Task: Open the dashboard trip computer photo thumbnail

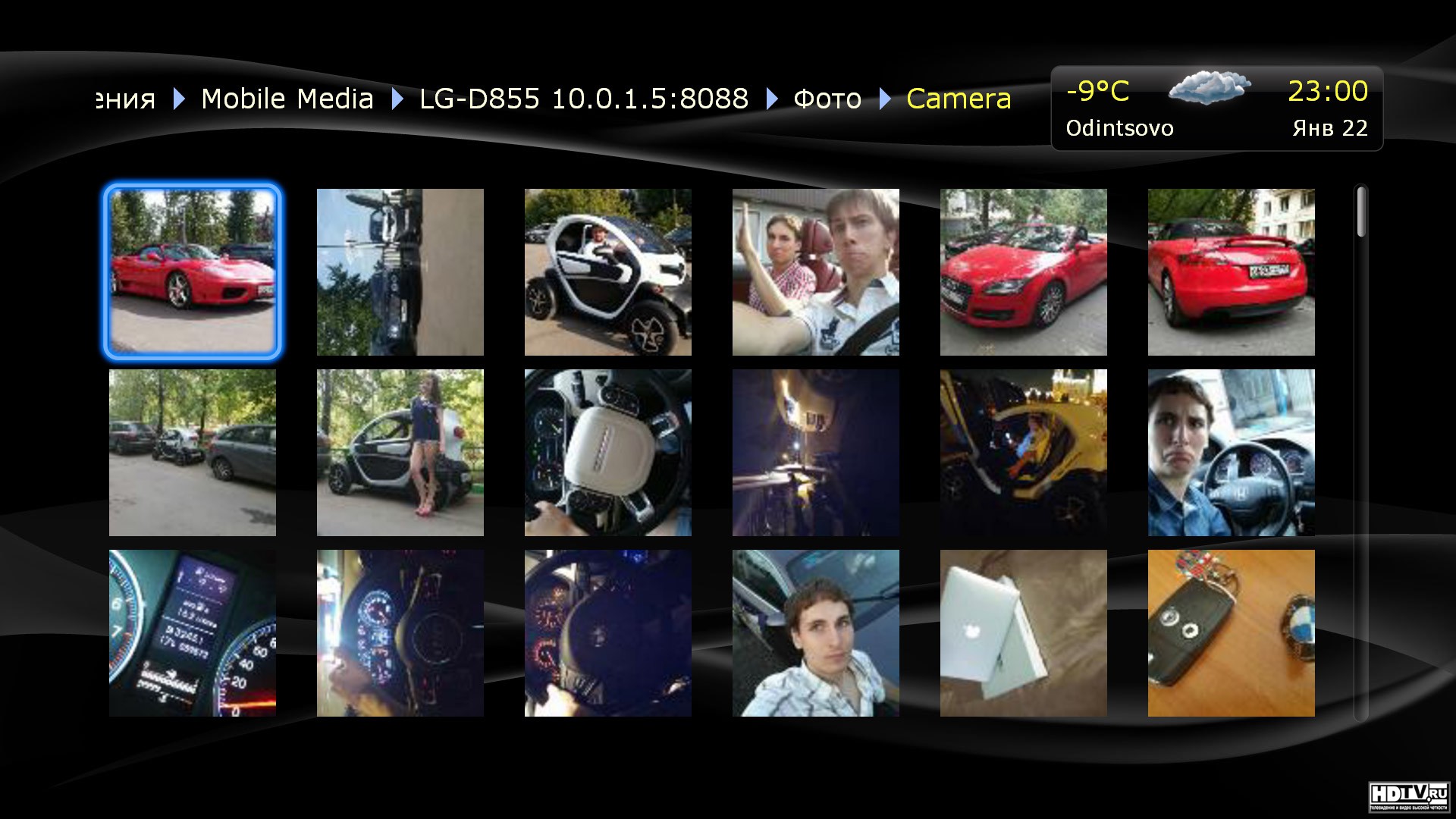Action: [193, 633]
